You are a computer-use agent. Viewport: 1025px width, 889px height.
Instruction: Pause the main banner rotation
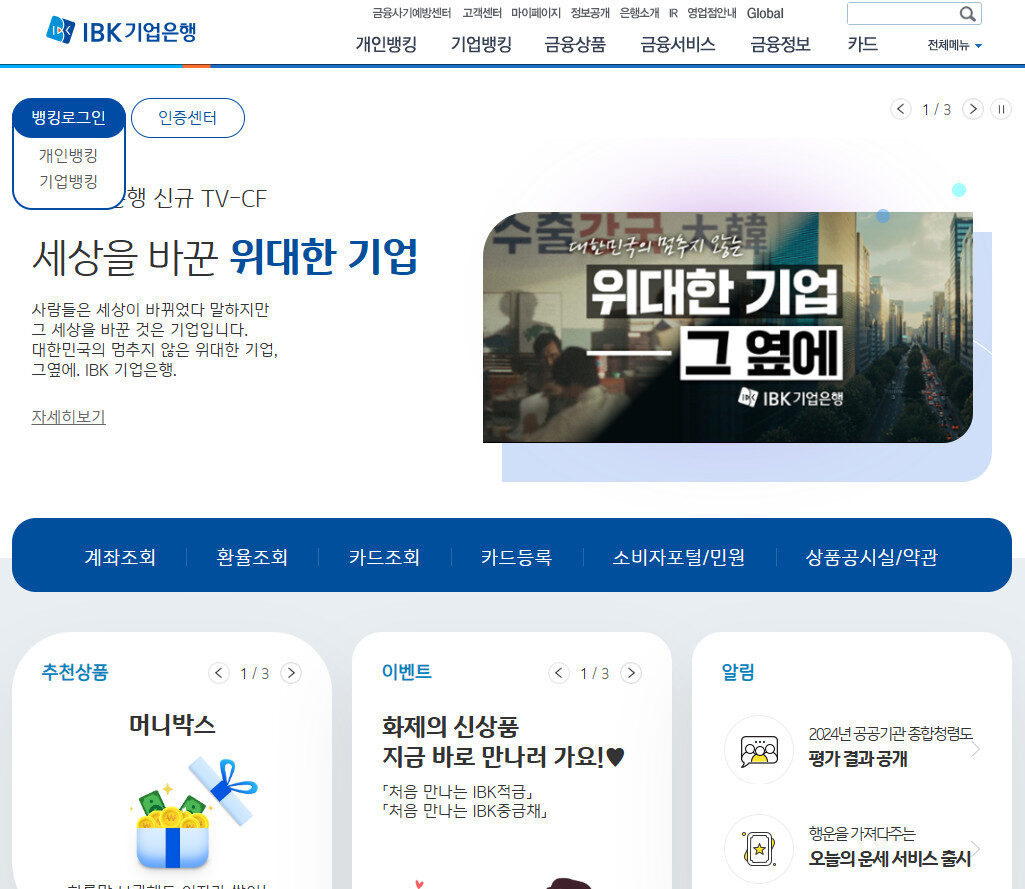pos(1001,109)
